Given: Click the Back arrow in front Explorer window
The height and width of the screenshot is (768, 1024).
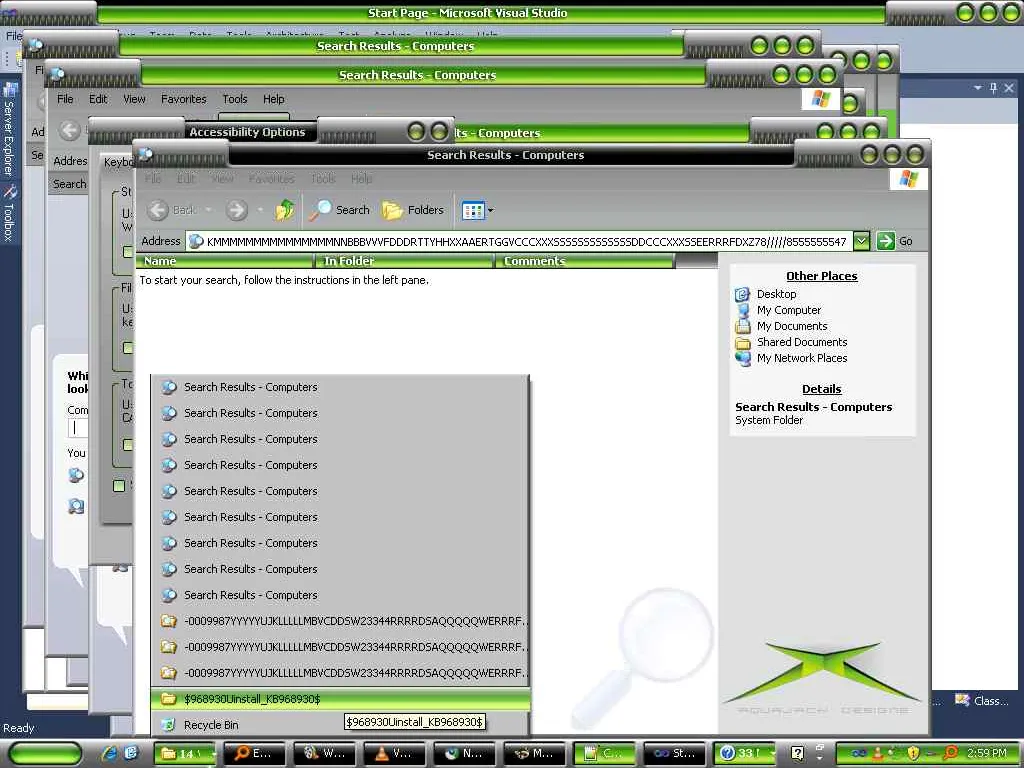Looking at the screenshot, I should (x=157, y=210).
